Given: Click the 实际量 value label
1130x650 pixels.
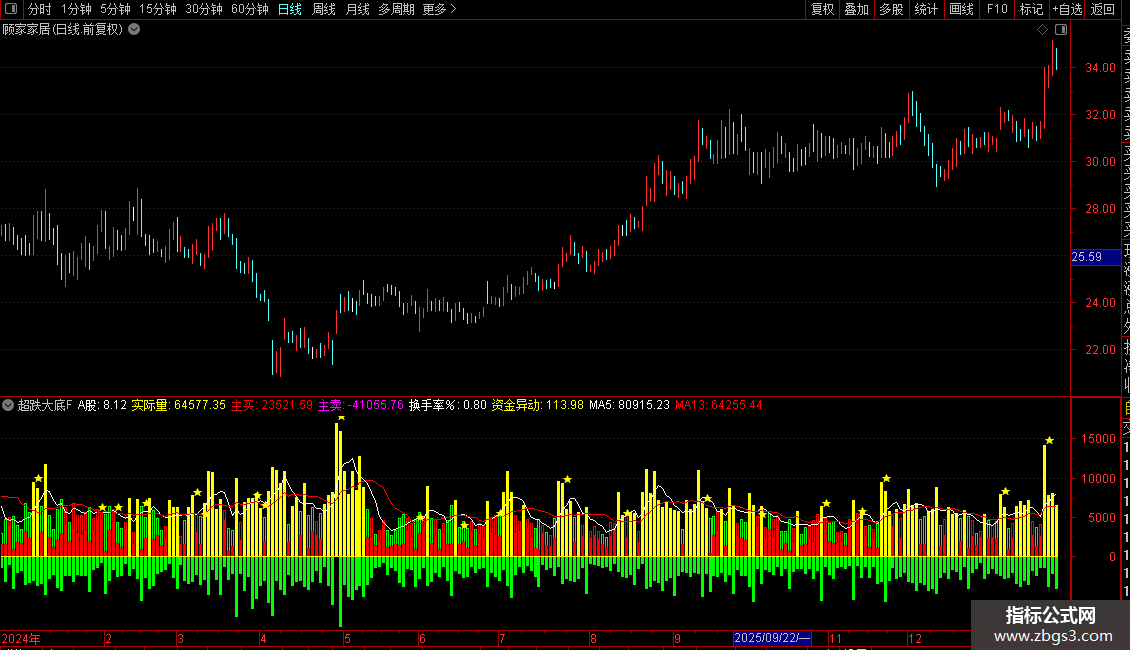Looking at the screenshot, I should tap(179, 405).
